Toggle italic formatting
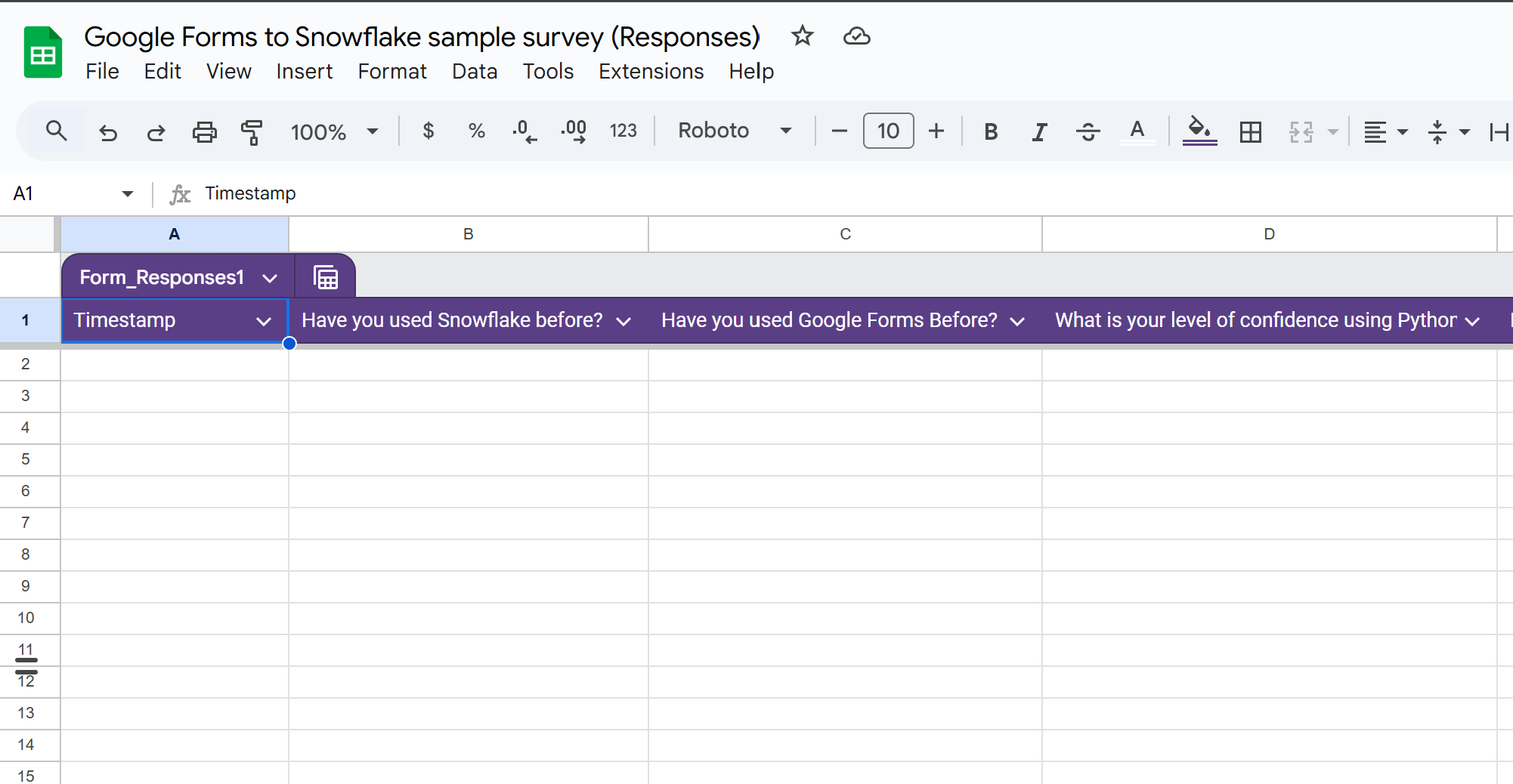1513x784 pixels. pos(1039,132)
